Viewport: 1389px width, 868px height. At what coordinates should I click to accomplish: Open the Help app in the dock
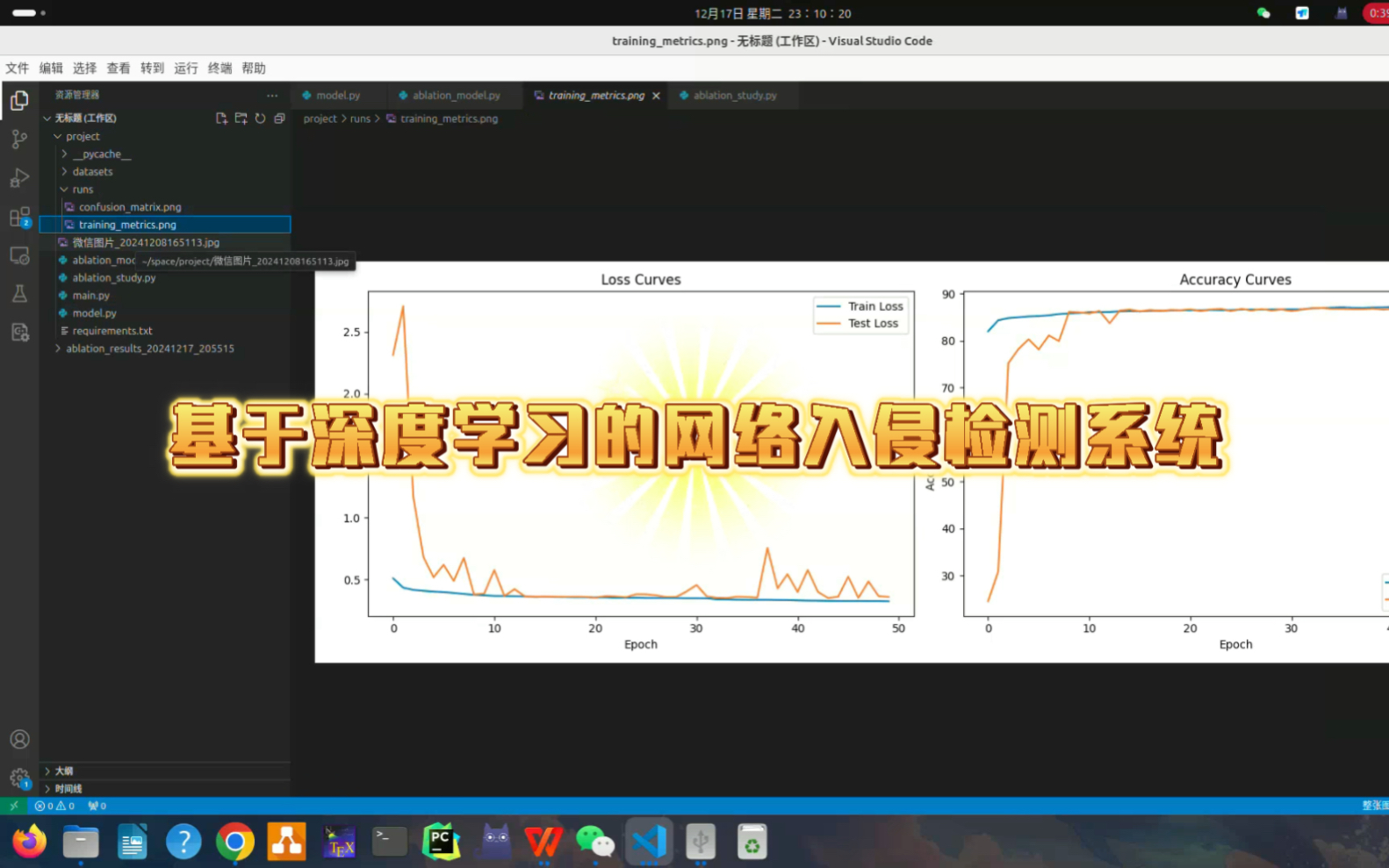[184, 843]
